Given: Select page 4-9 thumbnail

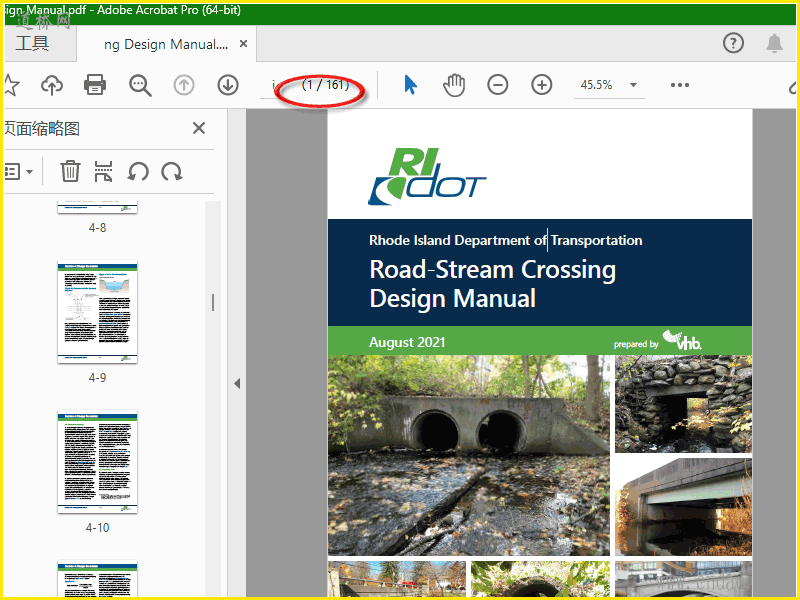Looking at the screenshot, I should pyautogui.click(x=97, y=313).
